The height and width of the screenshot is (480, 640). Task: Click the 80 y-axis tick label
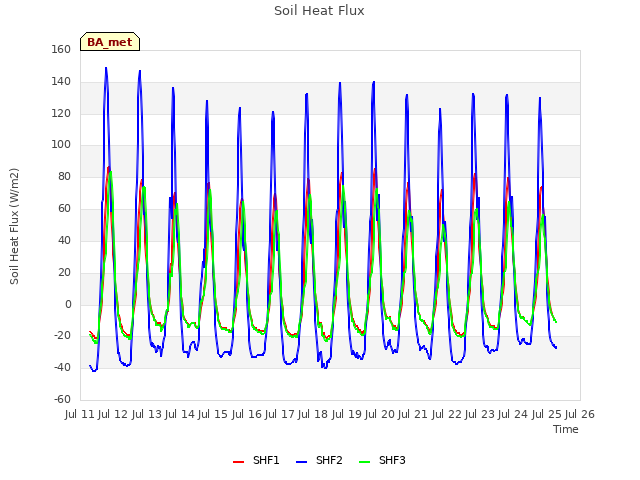click(x=64, y=176)
